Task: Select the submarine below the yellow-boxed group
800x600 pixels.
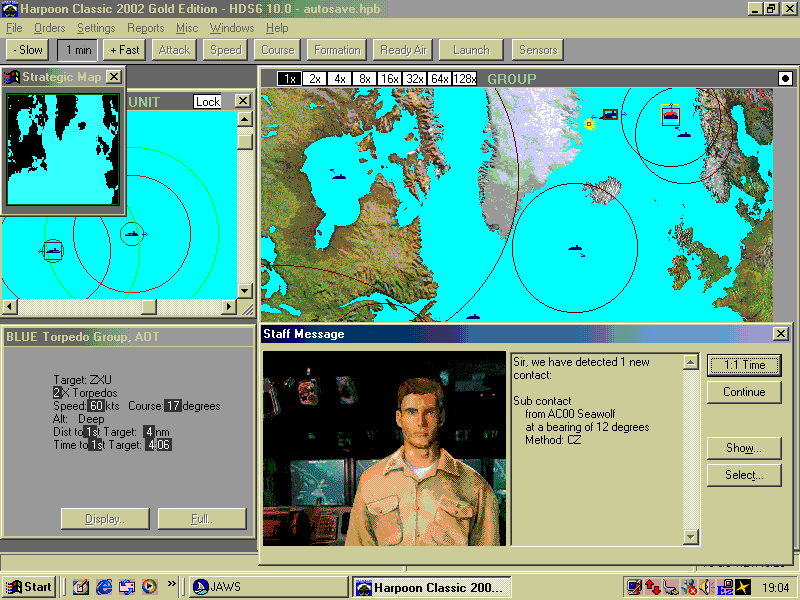Action: (x=684, y=135)
